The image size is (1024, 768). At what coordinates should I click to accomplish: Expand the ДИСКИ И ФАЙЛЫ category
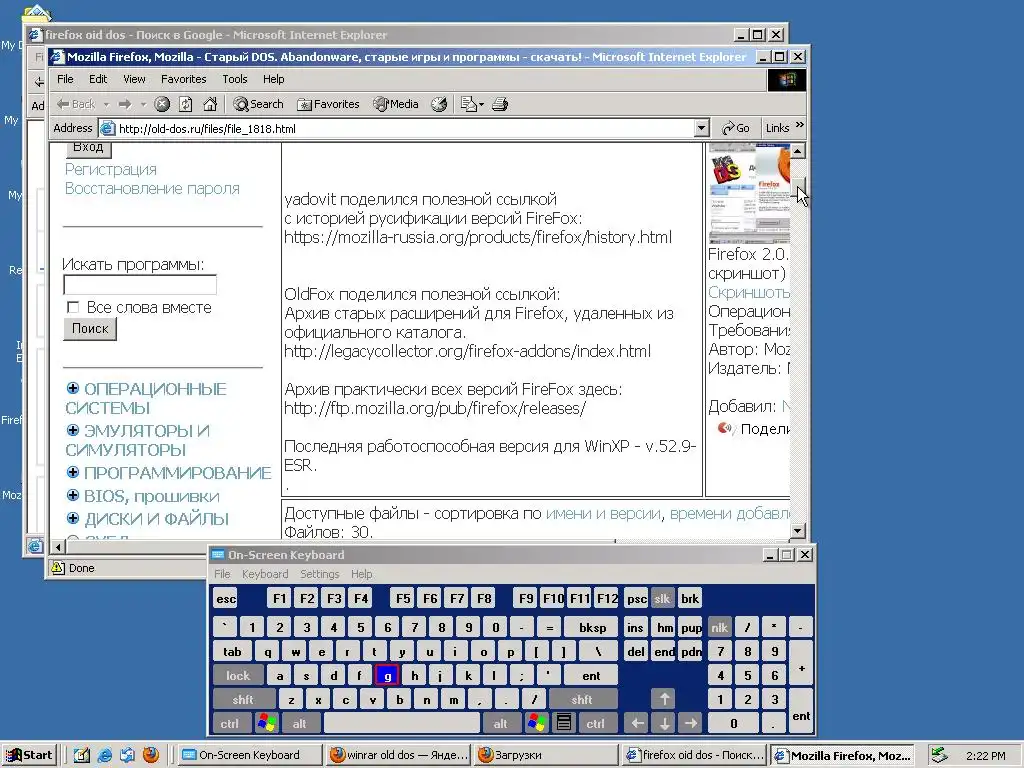click(72, 519)
